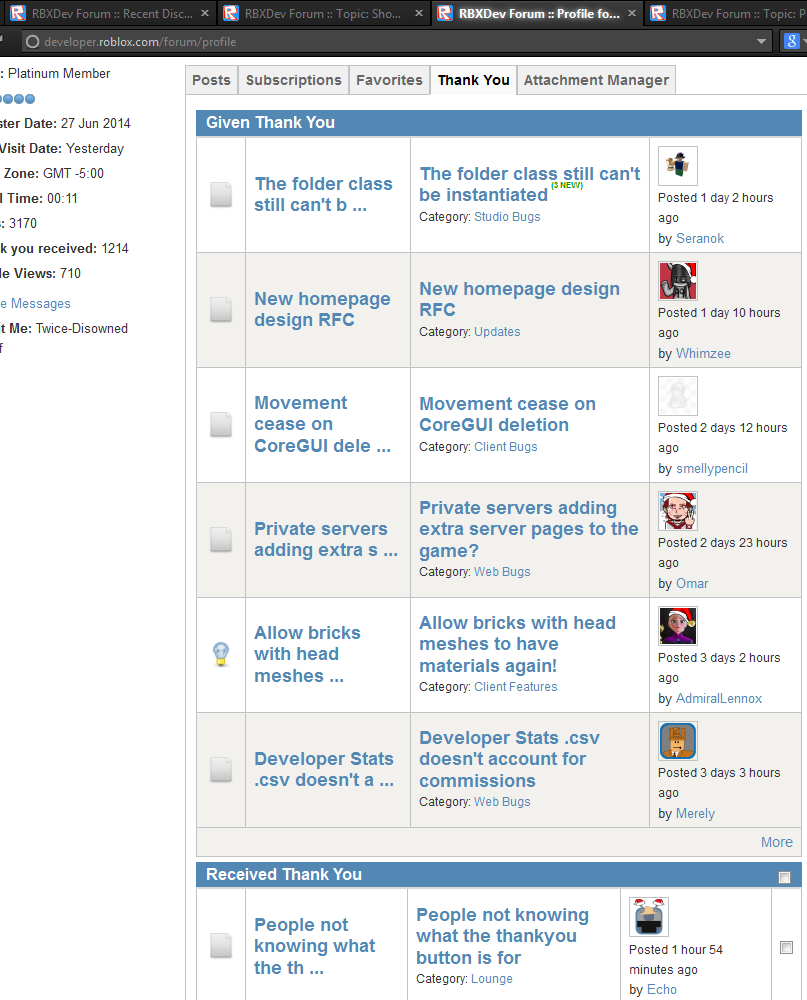The height and width of the screenshot is (1000, 807).
Task: Open AdmiralLennox's avatar thumbnail
Action: tap(677, 626)
